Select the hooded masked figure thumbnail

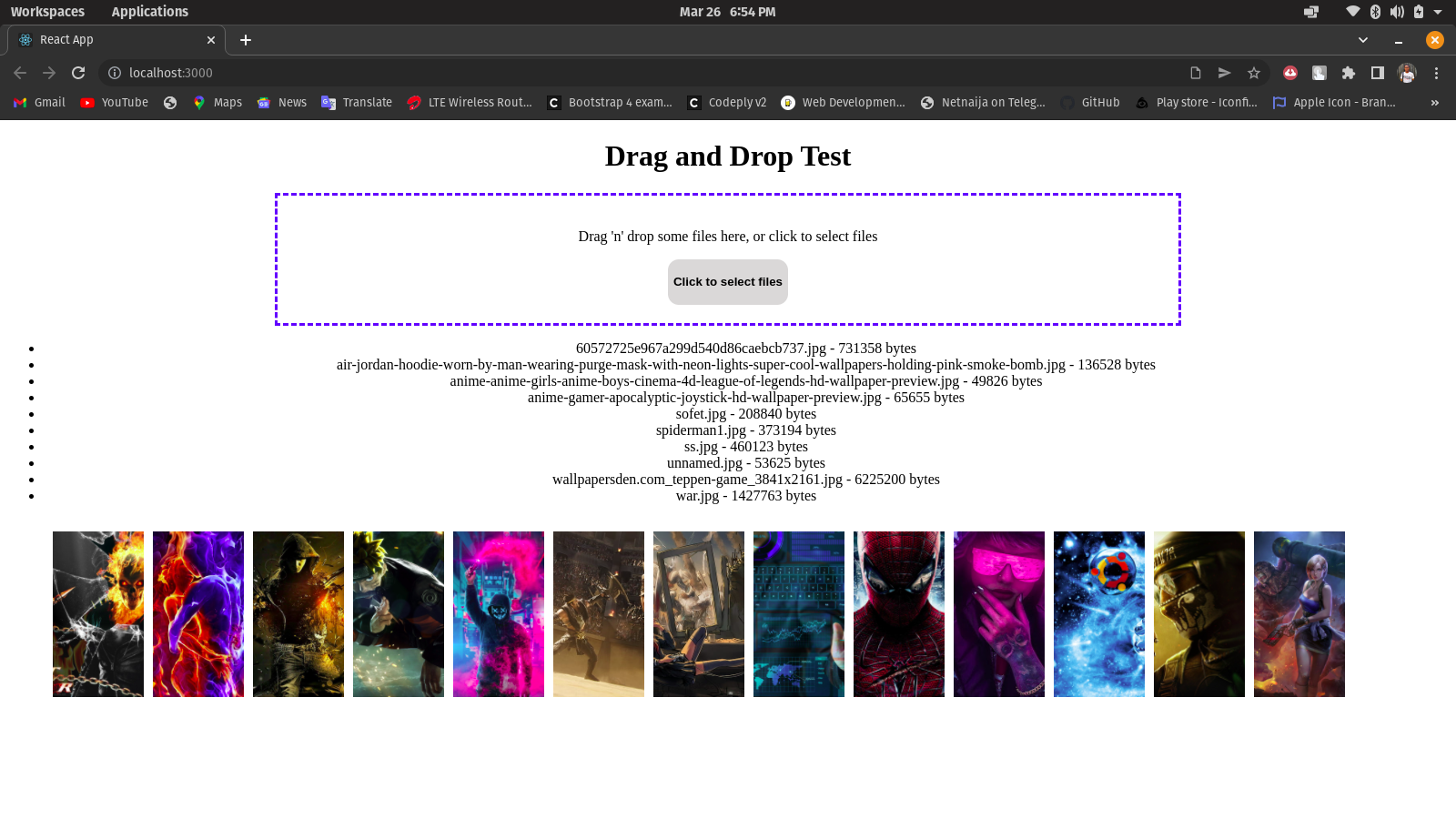click(298, 614)
